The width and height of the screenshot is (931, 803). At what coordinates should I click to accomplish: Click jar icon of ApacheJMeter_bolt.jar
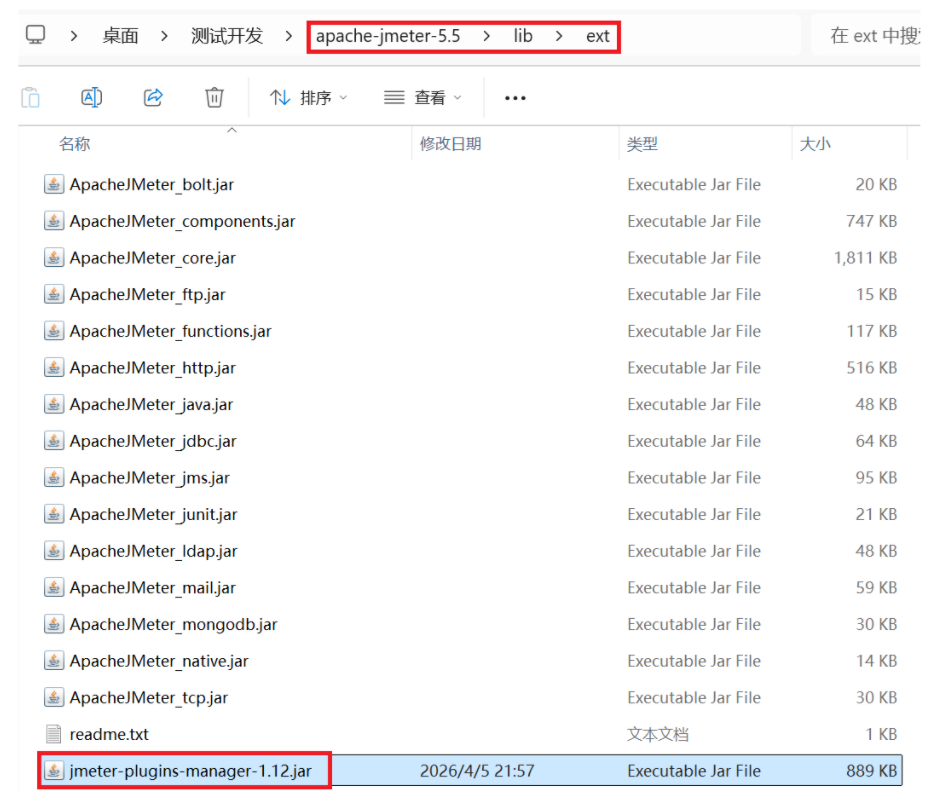click(x=54, y=185)
